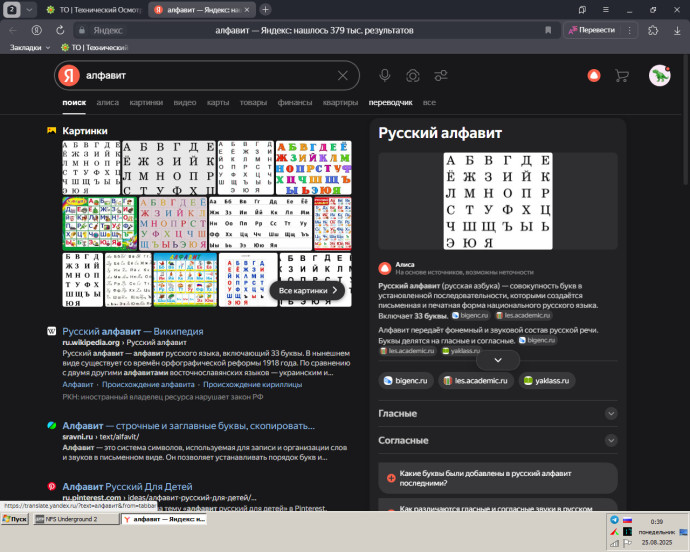Open Происхождение кириллицы sublink
Viewport: 690px width, 552px height.
click(x=253, y=384)
